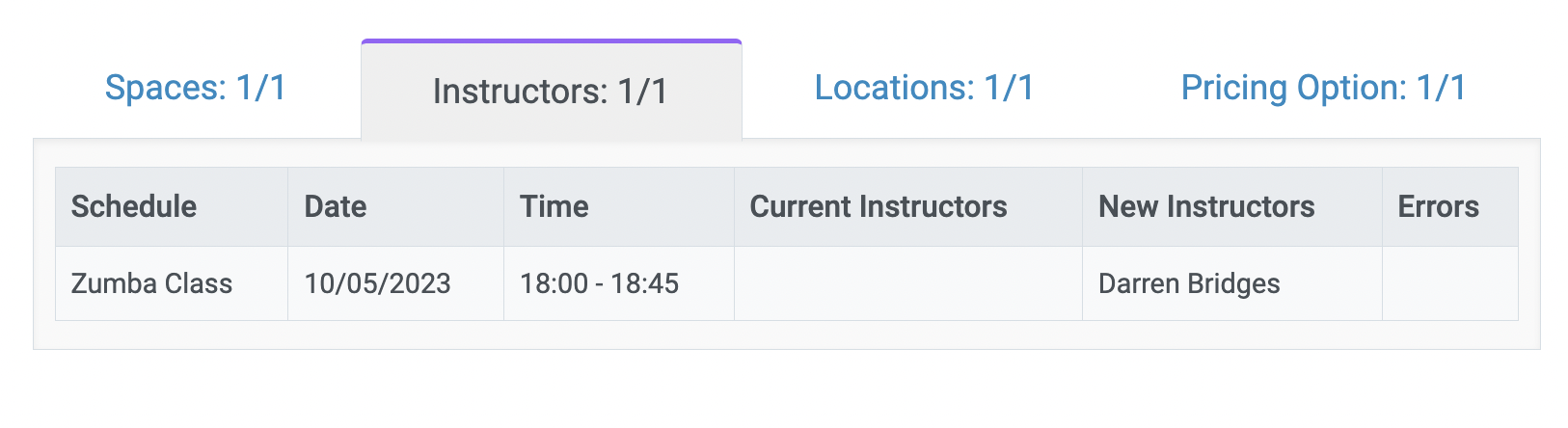Click the empty Errors cell
1568x428 pixels.
click(1450, 283)
